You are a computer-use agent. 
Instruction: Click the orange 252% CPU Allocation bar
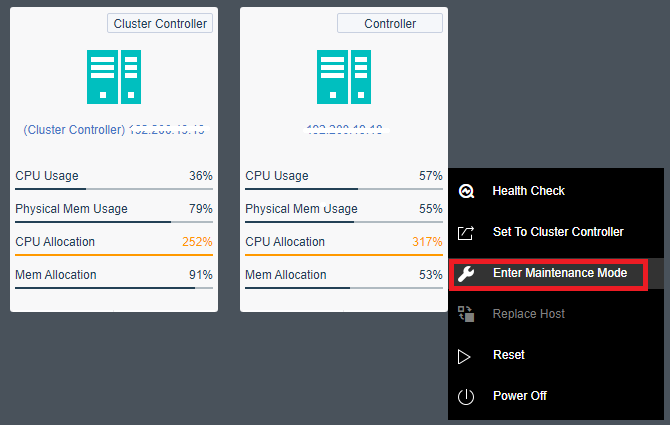coord(114,255)
